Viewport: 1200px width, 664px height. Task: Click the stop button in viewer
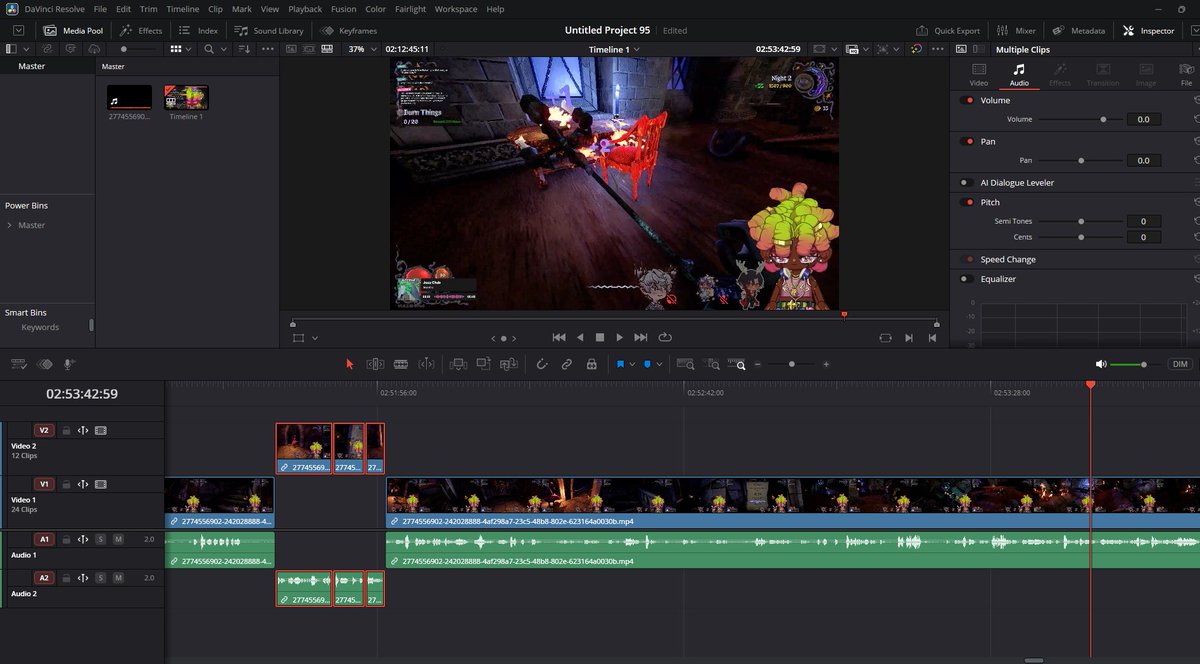[600, 338]
